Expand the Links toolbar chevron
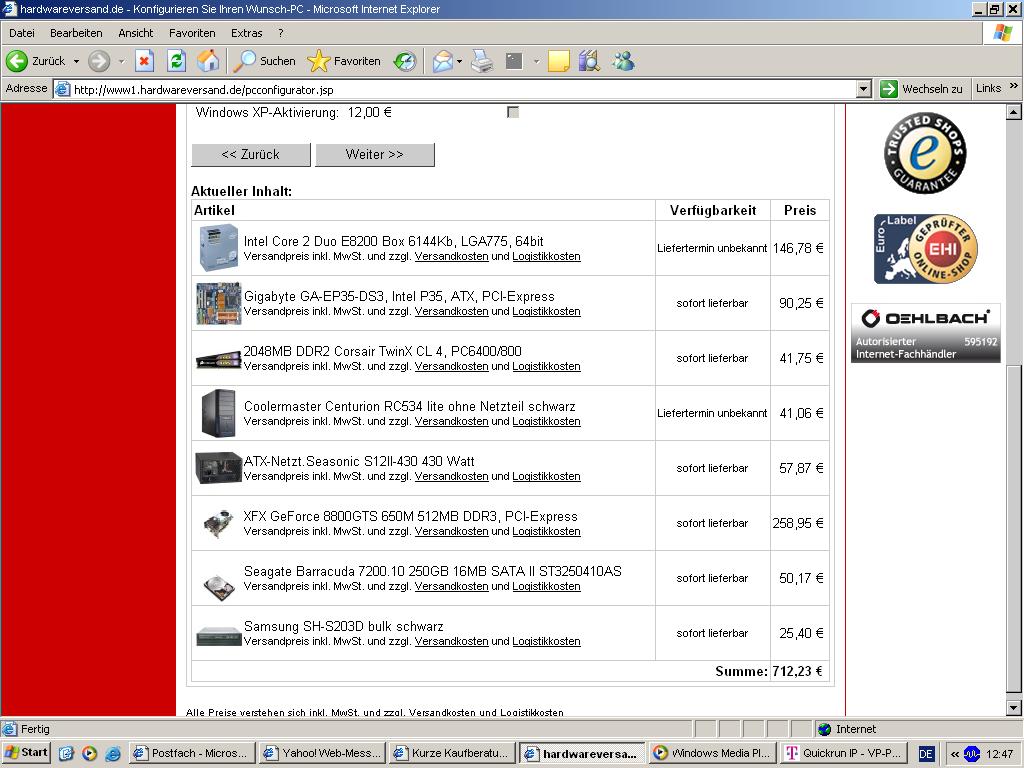This screenshot has width=1024, height=768. tap(1014, 86)
